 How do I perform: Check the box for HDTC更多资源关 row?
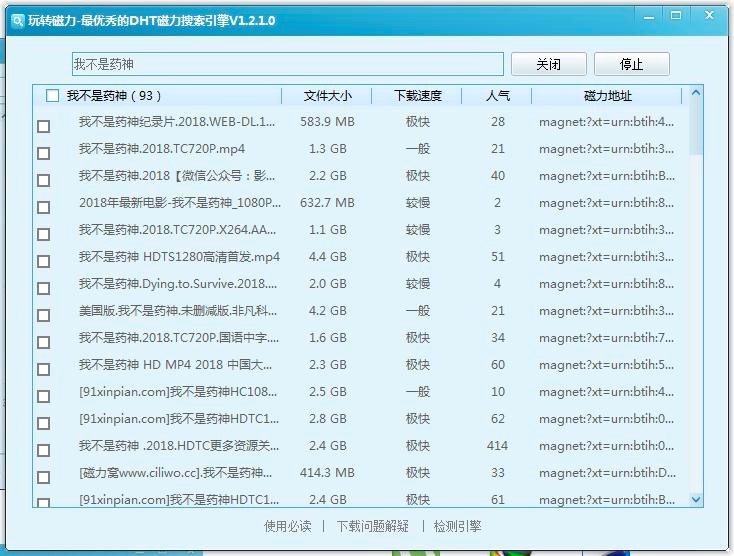pos(44,451)
